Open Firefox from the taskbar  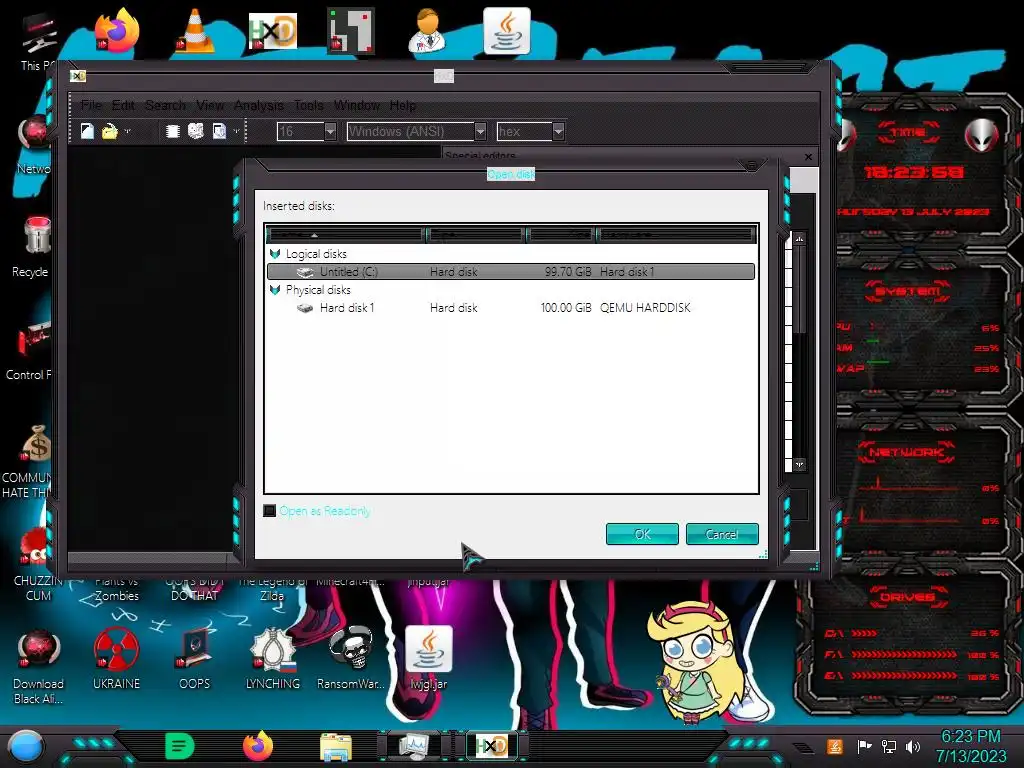258,746
